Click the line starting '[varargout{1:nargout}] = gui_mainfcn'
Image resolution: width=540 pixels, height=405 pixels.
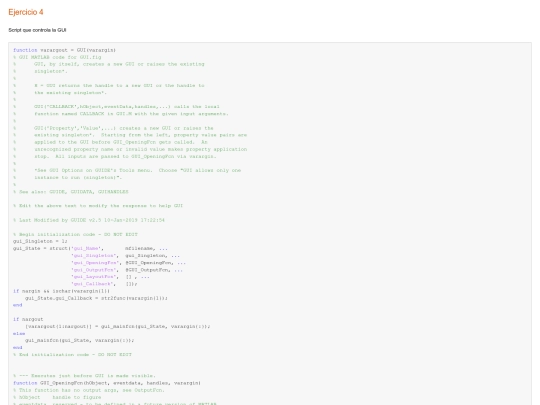[x=117, y=326]
